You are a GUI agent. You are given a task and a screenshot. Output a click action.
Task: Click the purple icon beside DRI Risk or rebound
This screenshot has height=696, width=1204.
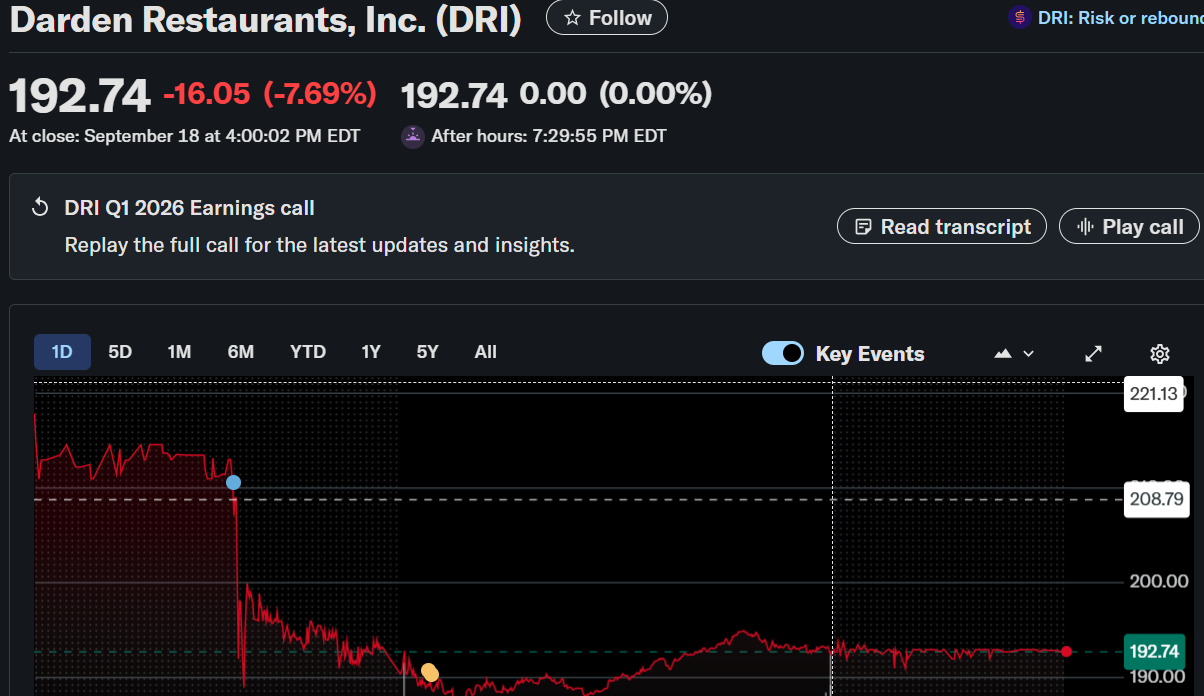coord(1019,17)
